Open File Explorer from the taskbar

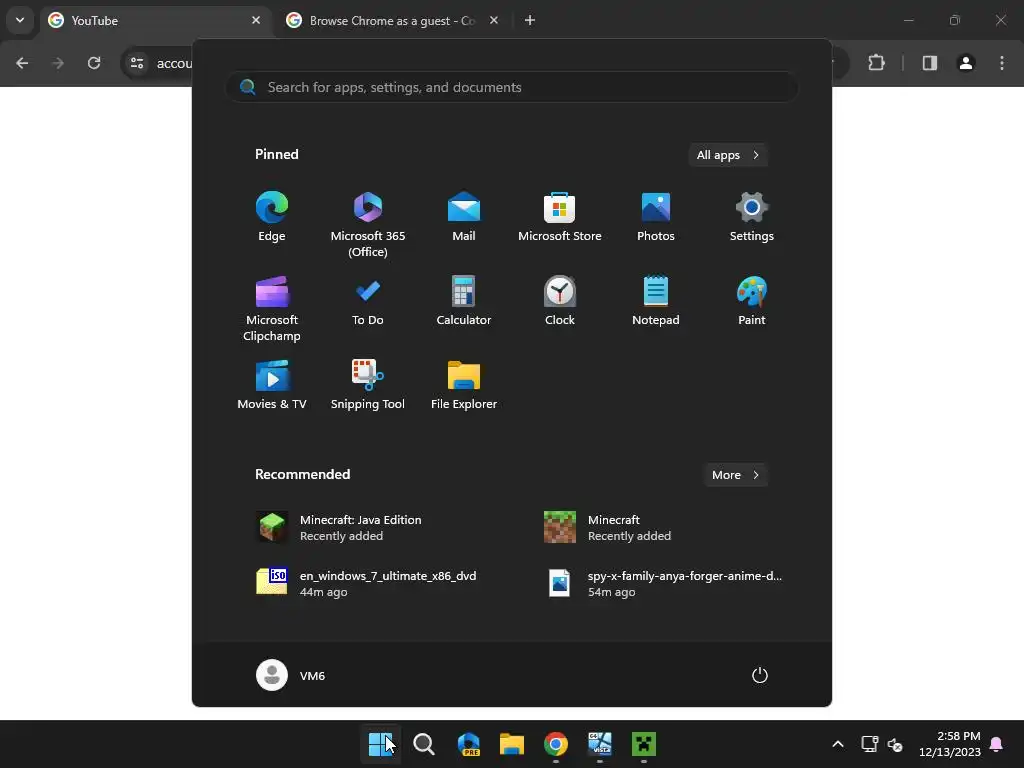512,744
